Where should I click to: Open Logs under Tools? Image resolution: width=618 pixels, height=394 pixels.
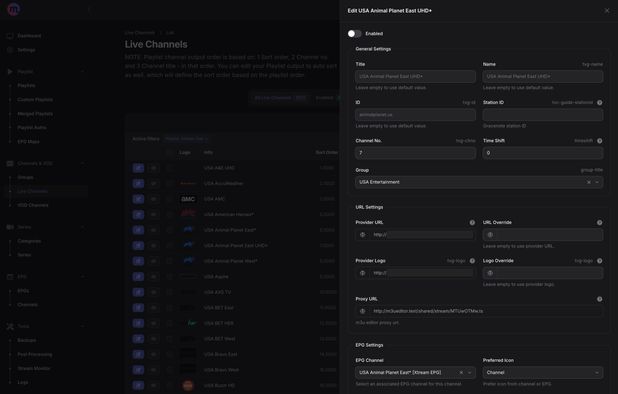point(23,382)
